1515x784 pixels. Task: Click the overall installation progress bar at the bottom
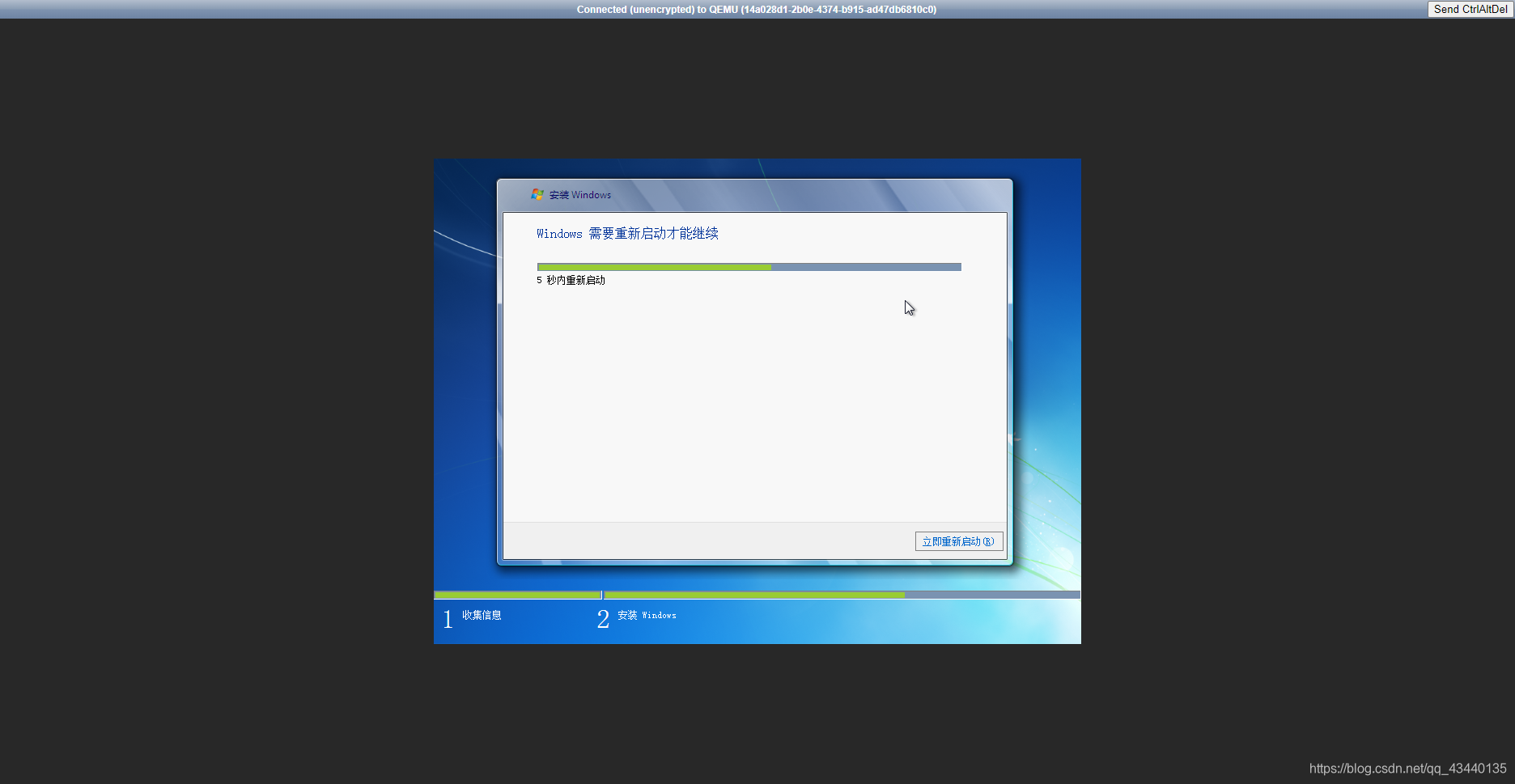(757, 595)
